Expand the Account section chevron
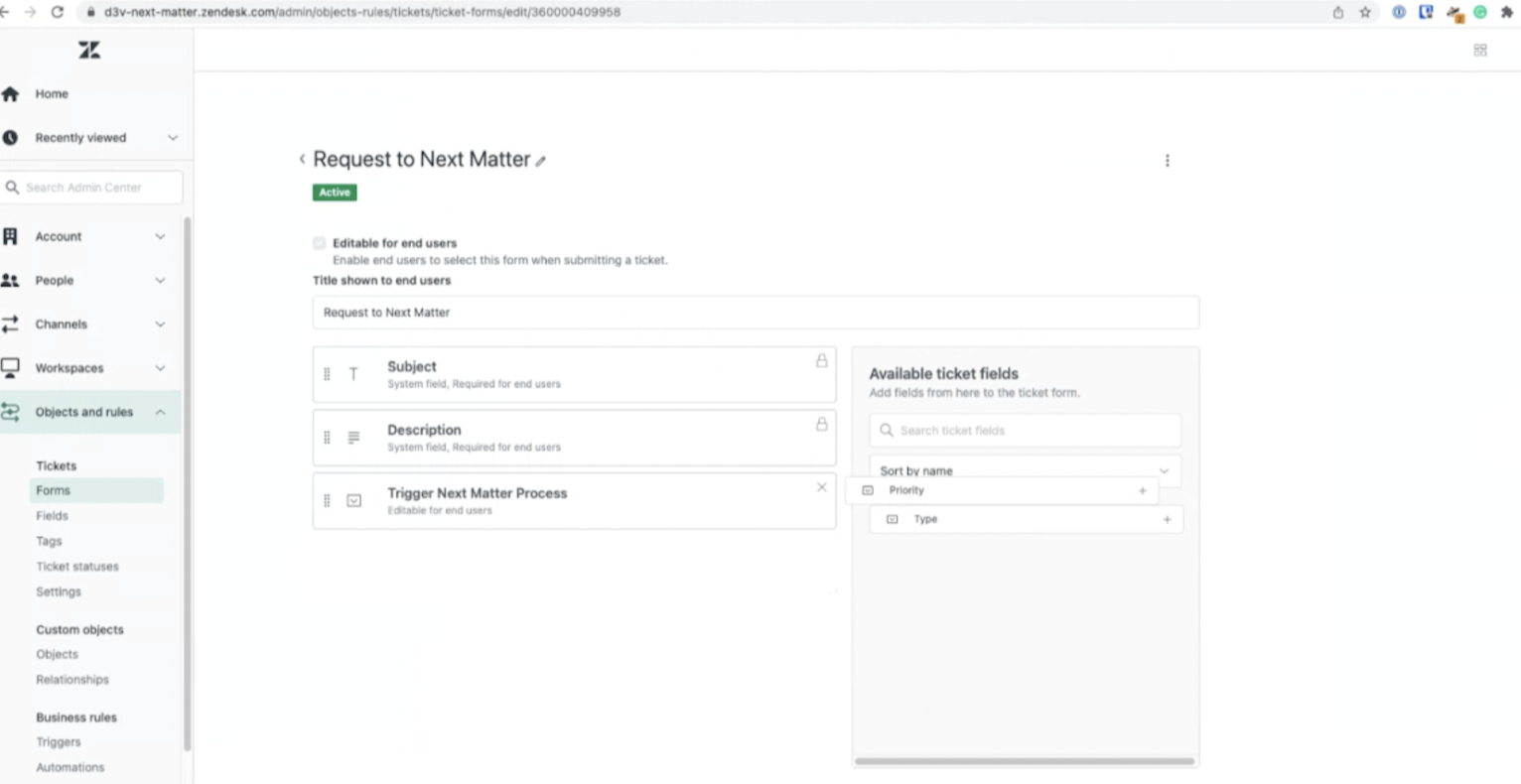The image size is (1521, 784). click(x=160, y=236)
